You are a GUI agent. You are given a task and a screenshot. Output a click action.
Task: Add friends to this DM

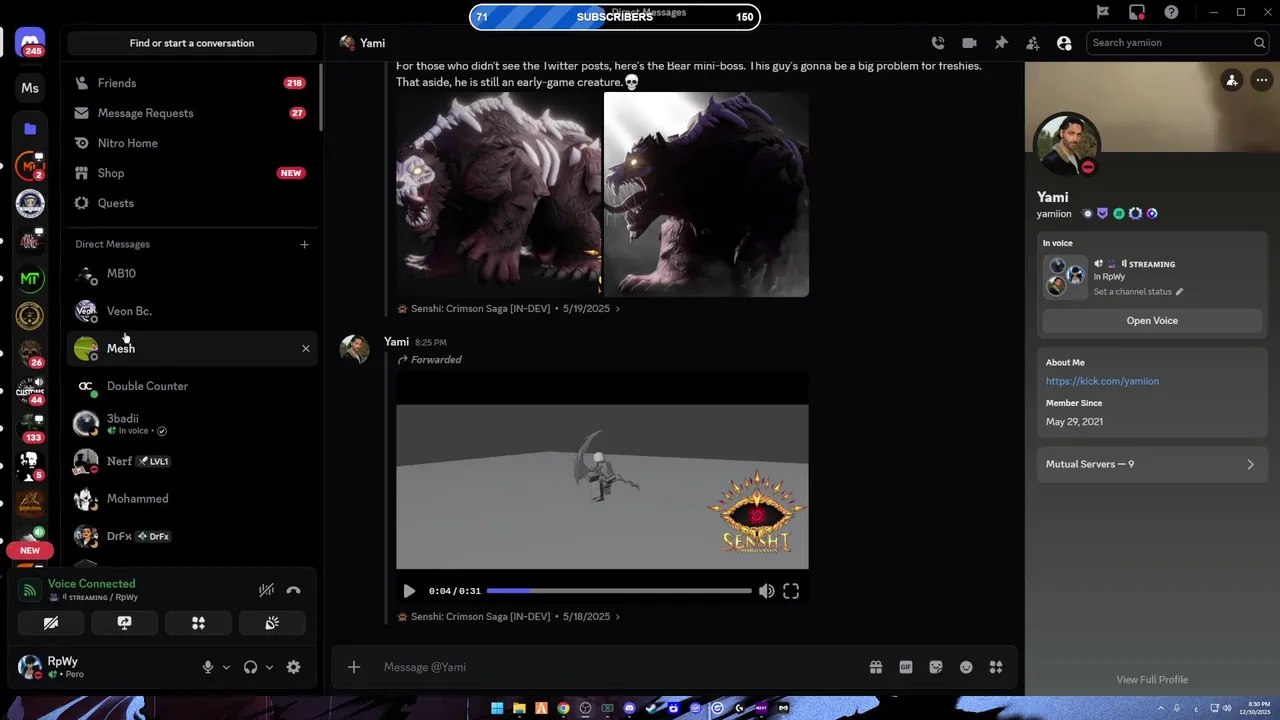tap(1032, 43)
